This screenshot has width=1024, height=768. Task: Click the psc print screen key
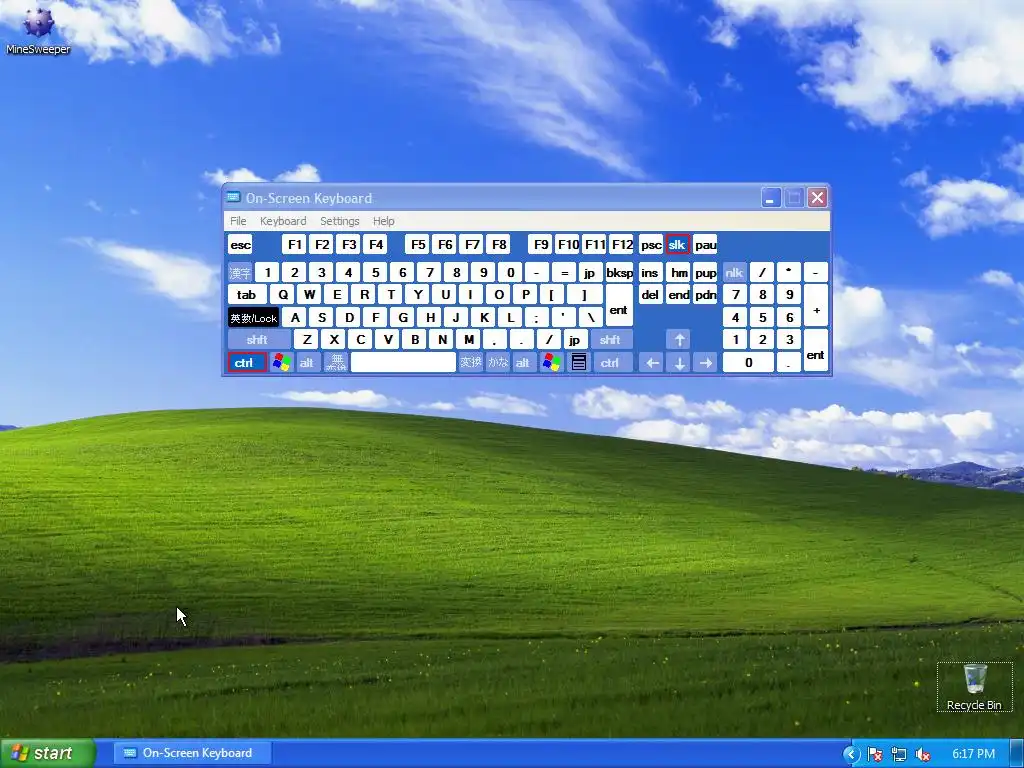[650, 245]
